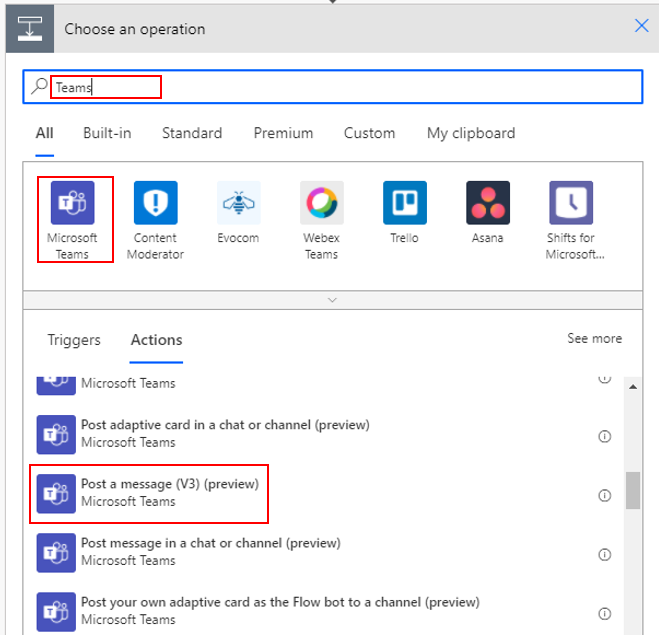Viewport: 659px width, 636px height.
Task: Click Teams icon beside Post adaptive card in chat
Action: [x=56, y=435]
